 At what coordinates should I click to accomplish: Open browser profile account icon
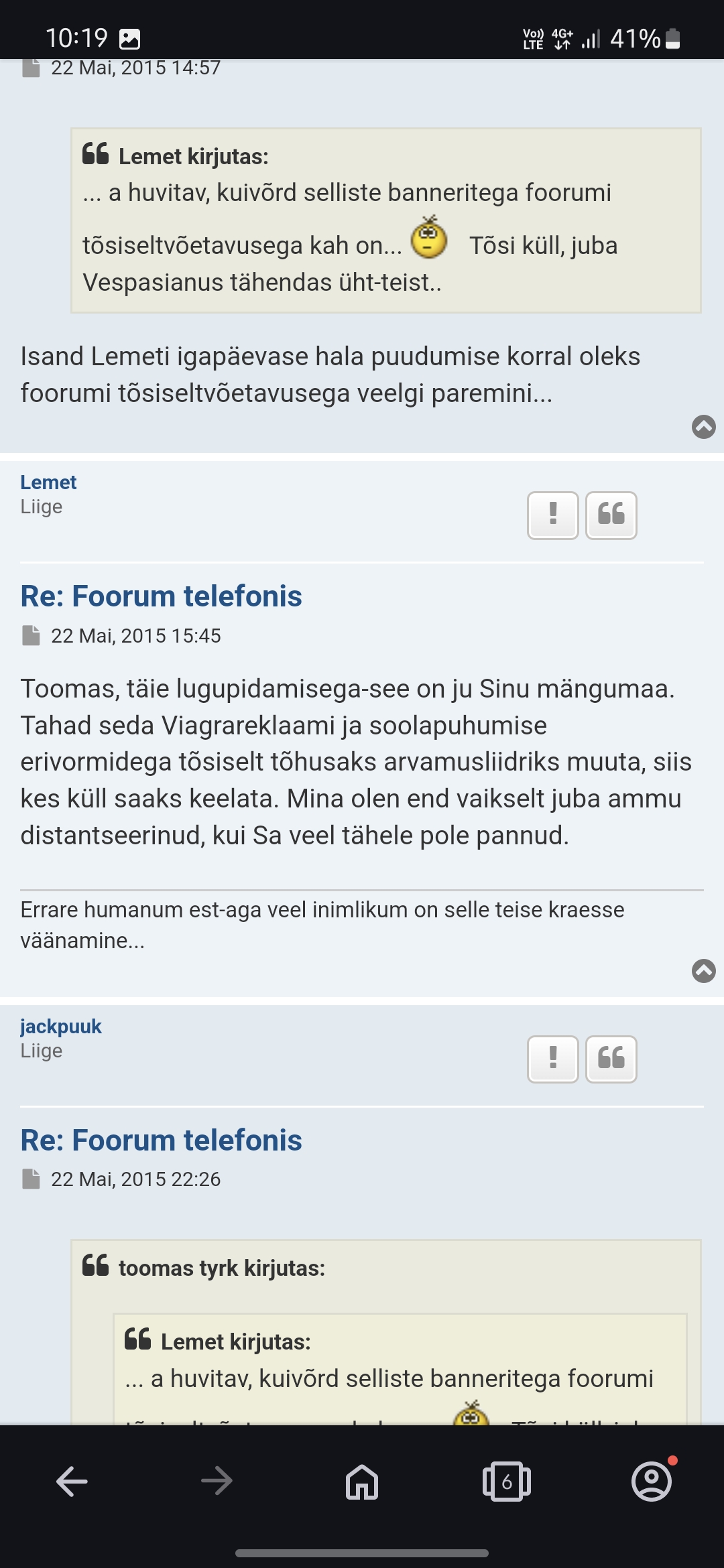651,1481
